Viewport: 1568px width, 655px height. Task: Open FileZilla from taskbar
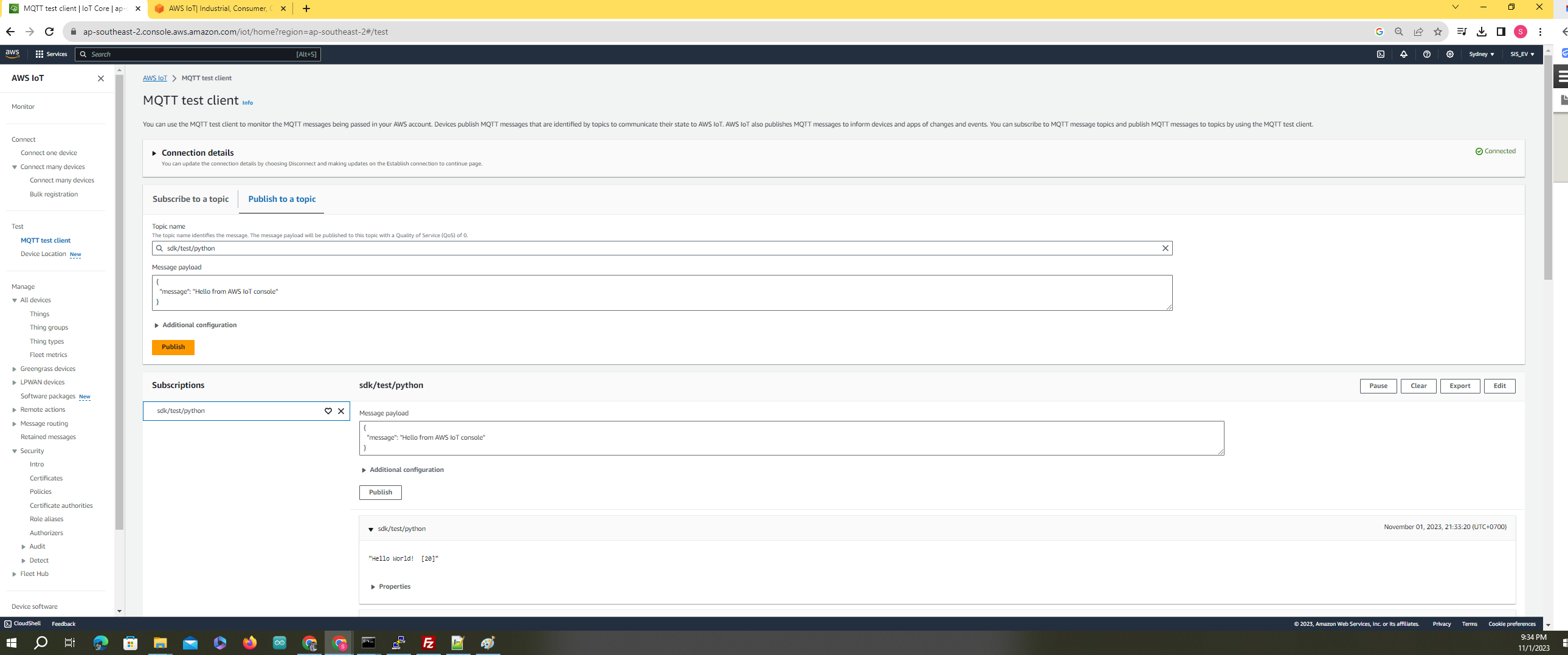(429, 643)
